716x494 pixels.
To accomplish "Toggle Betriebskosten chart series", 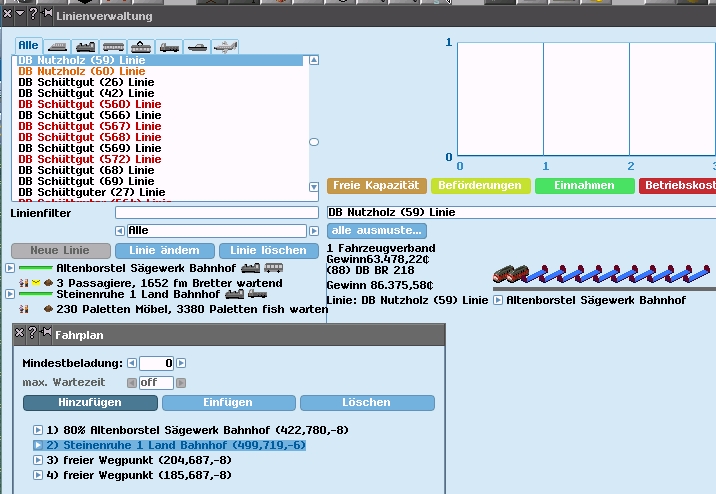I will (x=678, y=186).
